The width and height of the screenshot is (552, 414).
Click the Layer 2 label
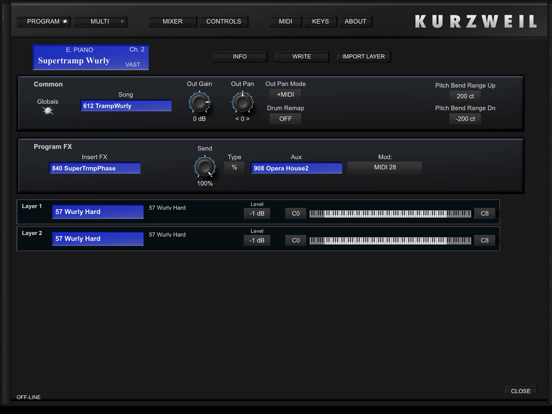click(x=32, y=233)
